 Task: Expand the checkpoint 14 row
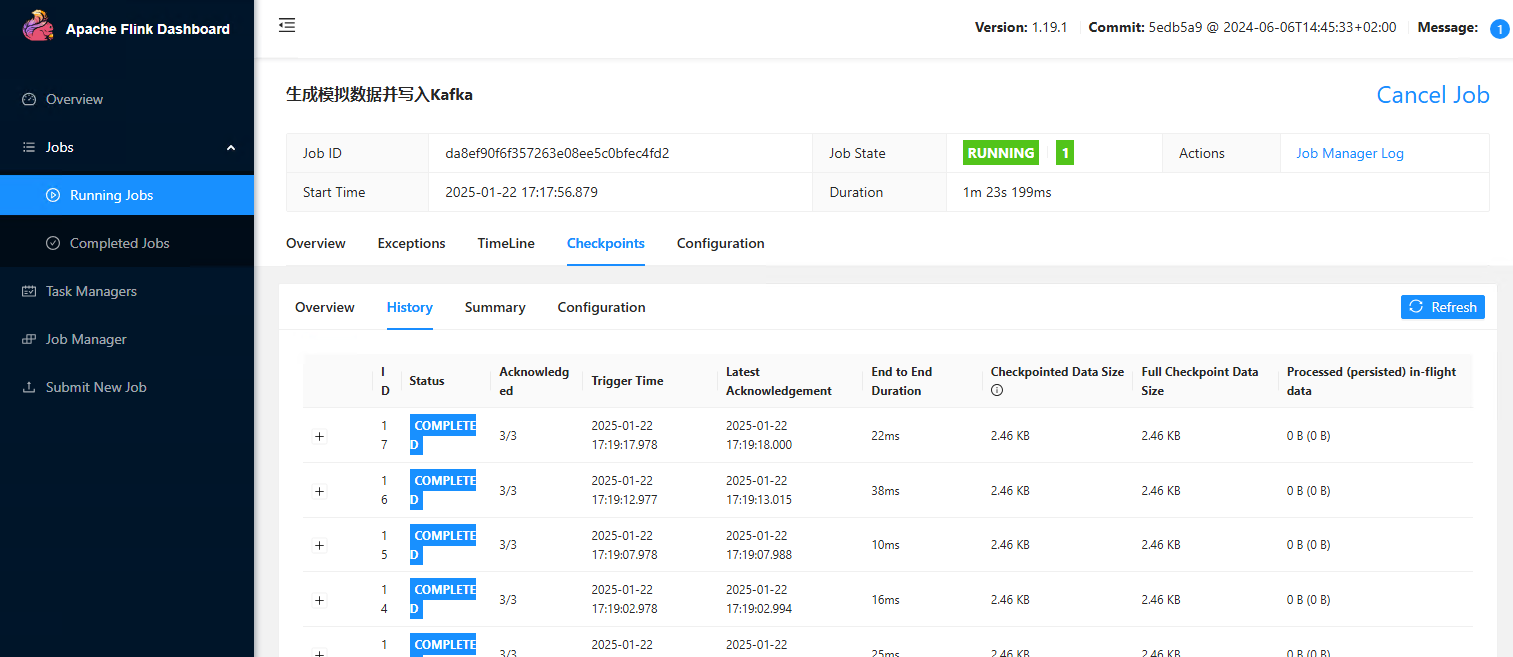320,600
